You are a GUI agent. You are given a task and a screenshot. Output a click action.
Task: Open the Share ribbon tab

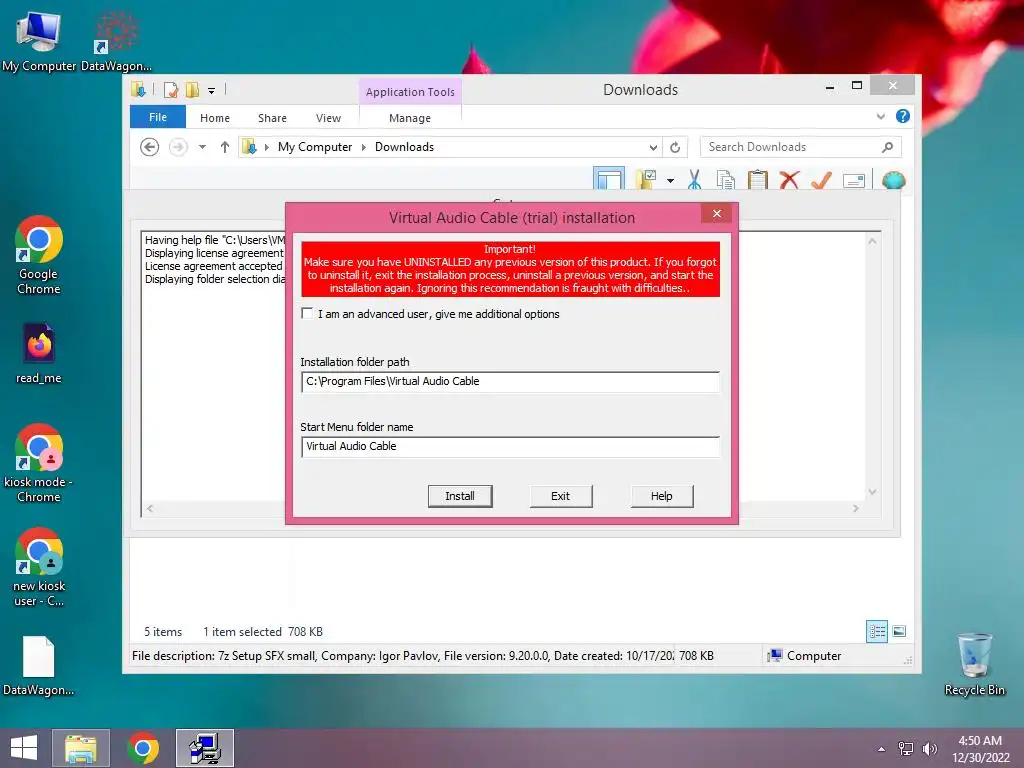click(x=272, y=118)
